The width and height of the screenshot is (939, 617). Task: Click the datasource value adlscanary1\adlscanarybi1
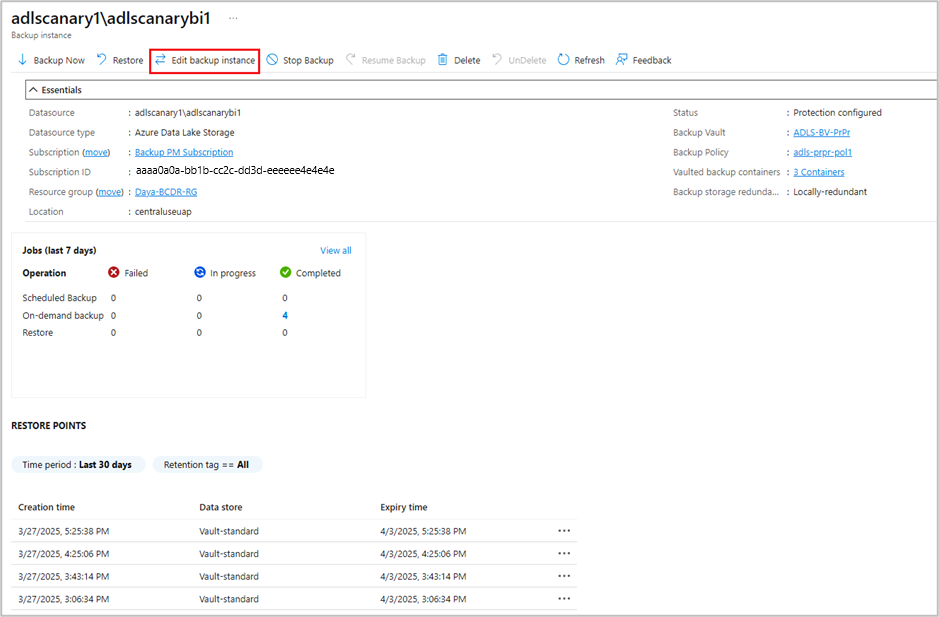tap(187, 113)
